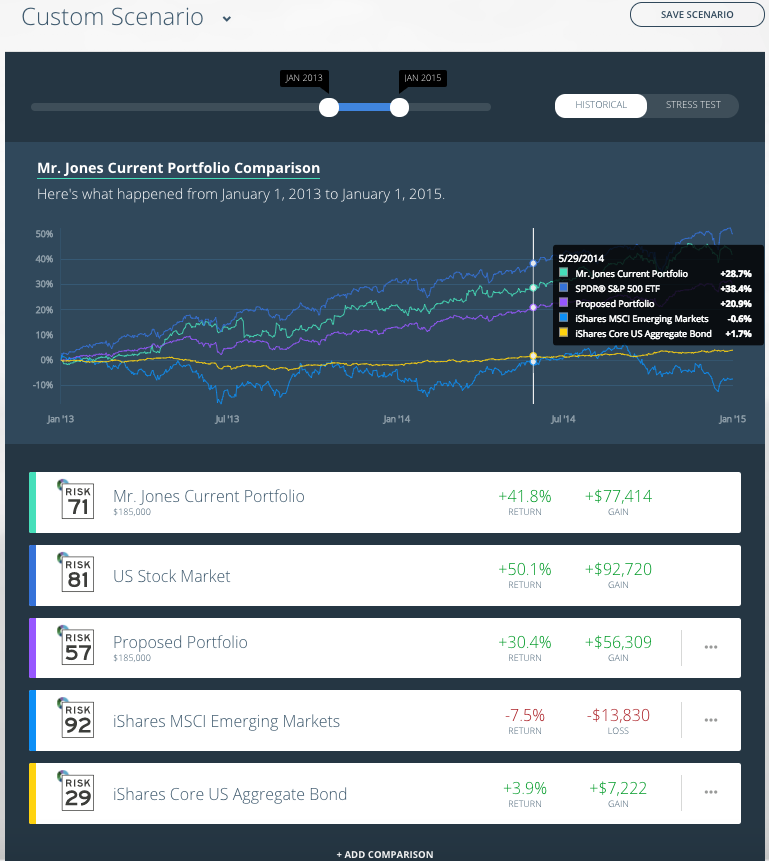
Task: Expand the Custom Scenario dropdown arrow
Action: [227, 19]
